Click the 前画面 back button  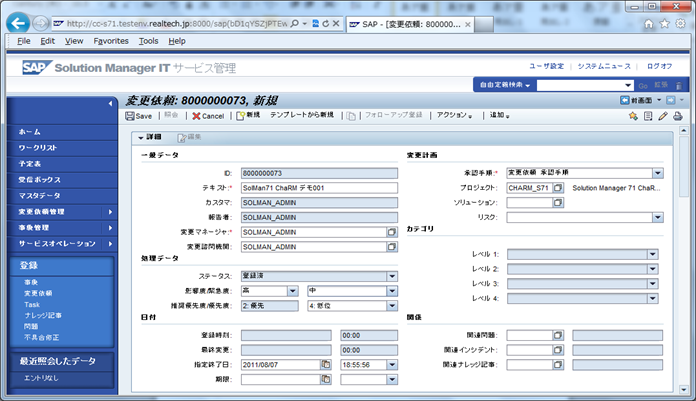pos(636,100)
